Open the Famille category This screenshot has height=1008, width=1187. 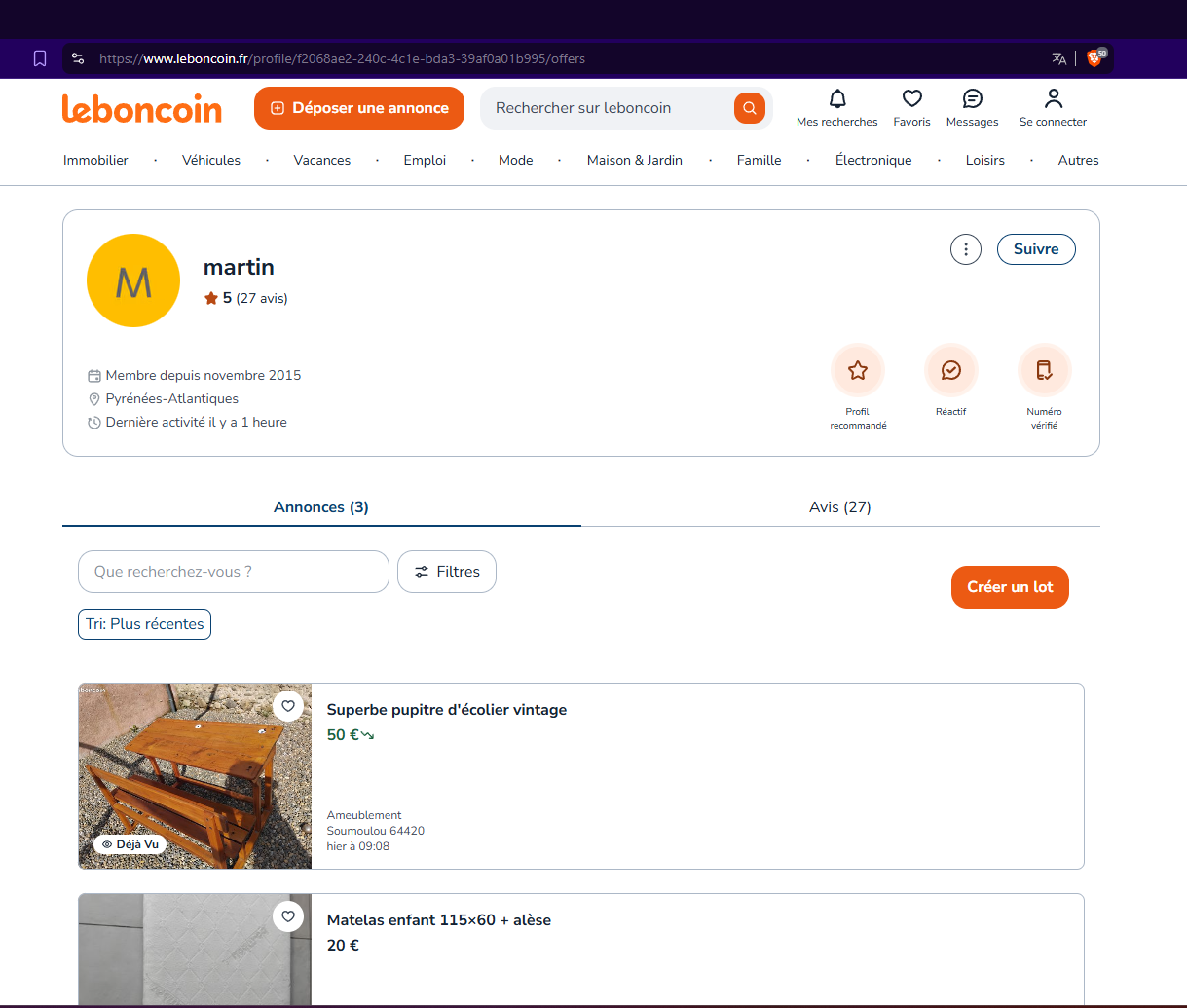[x=760, y=160]
